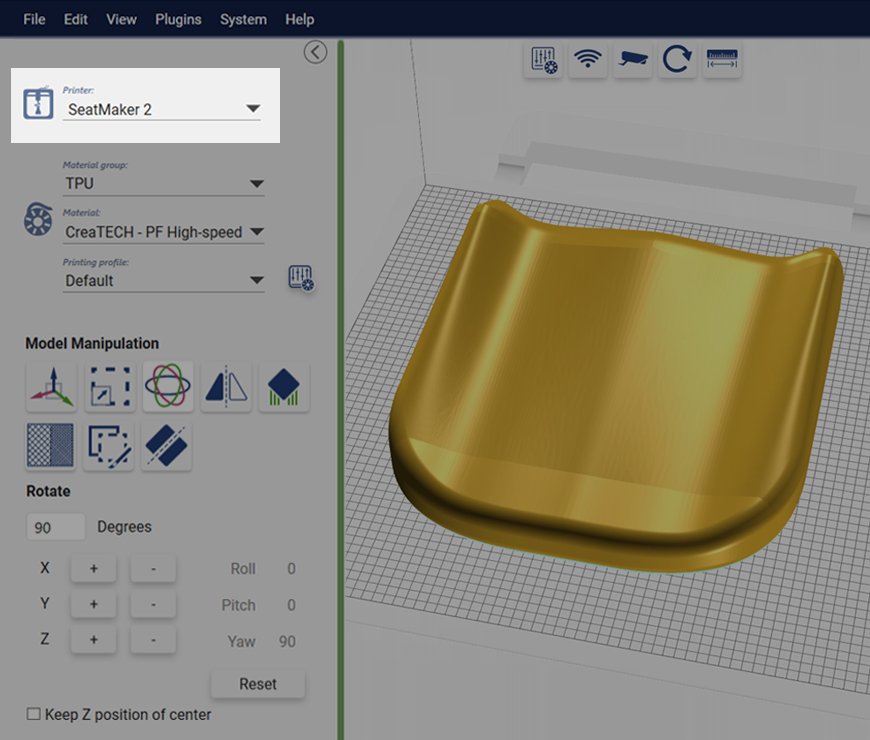Open the mesh infill pattern tool
Screen dimensions: 870x740
[x=50, y=445]
